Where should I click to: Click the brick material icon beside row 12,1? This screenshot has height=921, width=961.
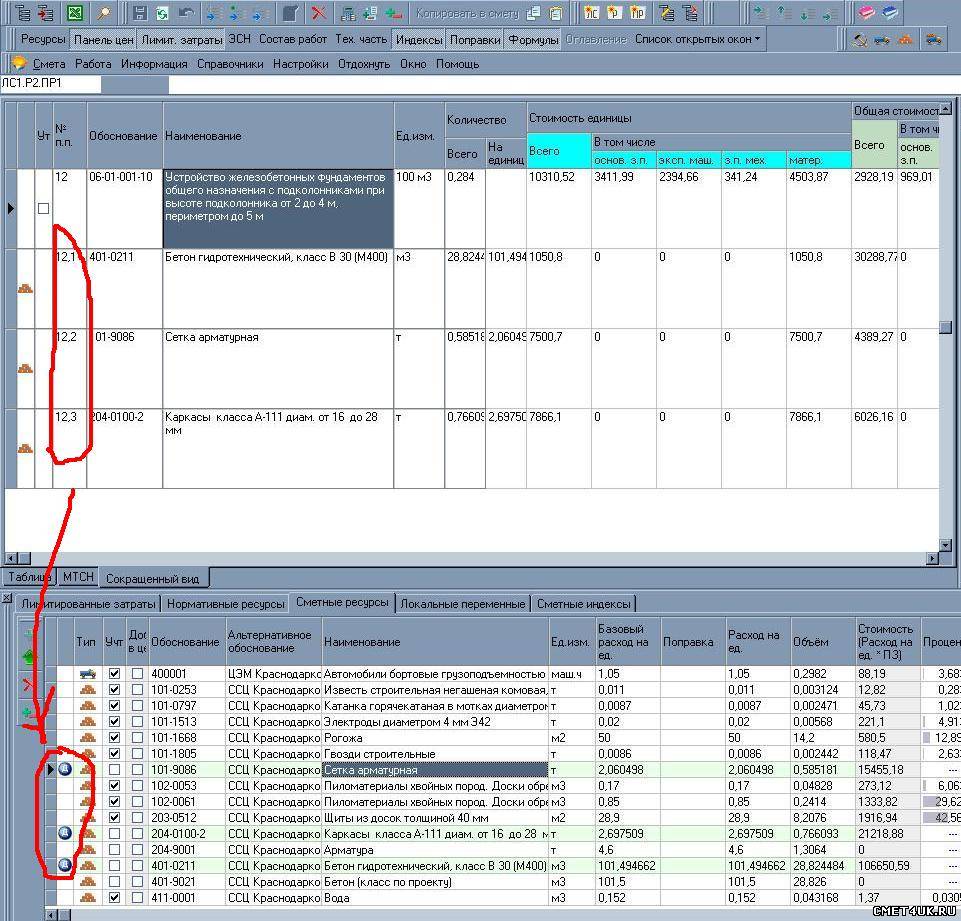point(25,288)
